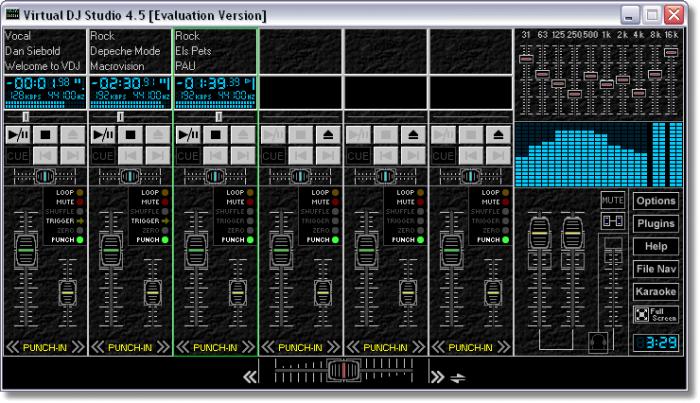The width and height of the screenshot is (700, 403).
Task: Toggle the master MUTE button
Action: pyautogui.click(x=612, y=200)
